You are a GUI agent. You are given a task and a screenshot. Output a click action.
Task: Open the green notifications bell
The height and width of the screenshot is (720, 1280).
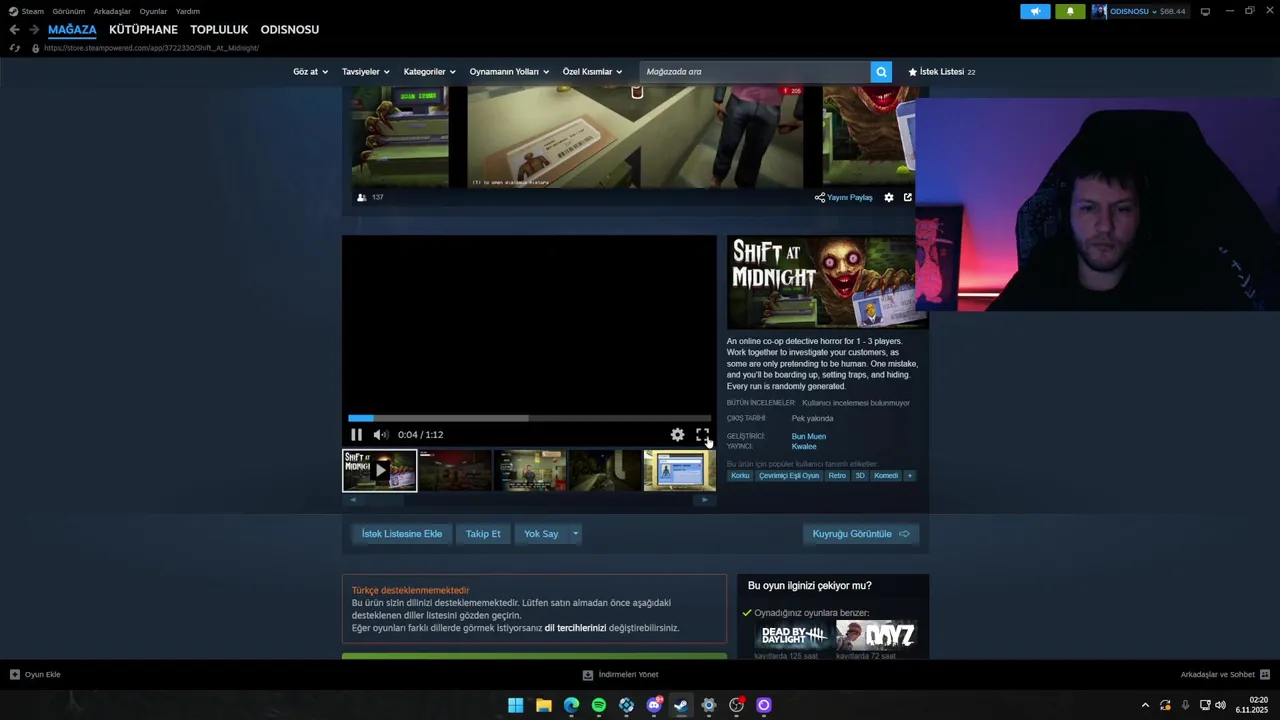1070,11
